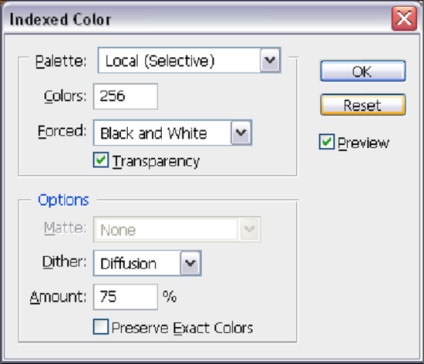Click the disabled Matte dropdown arrow
The width and height of the screenshot is (424, 364).
pyautogui.click(x=249, y=229)
